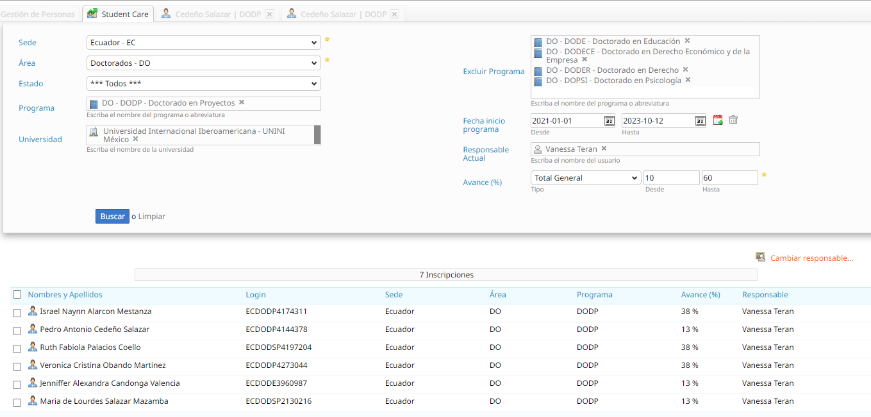The height and width of the screenshot is (417, 871).
Task: Select Ruth Fabiola Palacios Coello row checkbox
Action: coord(17,348)
